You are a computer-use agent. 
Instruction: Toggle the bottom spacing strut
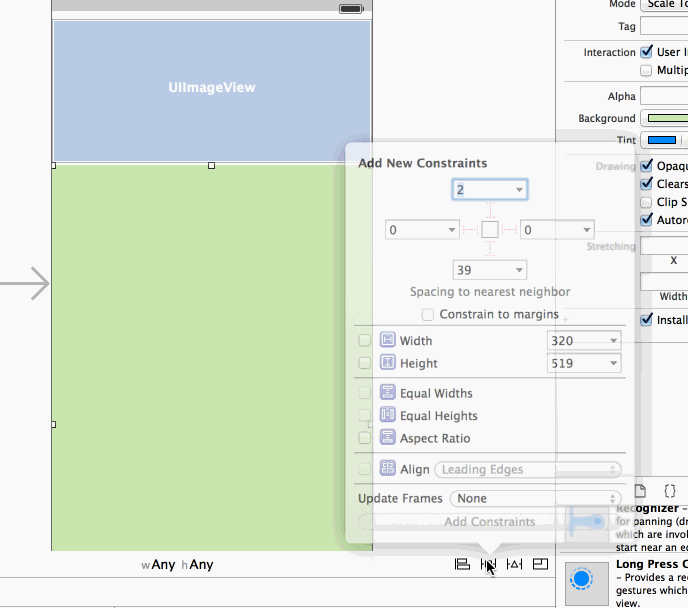click(490, 249)
